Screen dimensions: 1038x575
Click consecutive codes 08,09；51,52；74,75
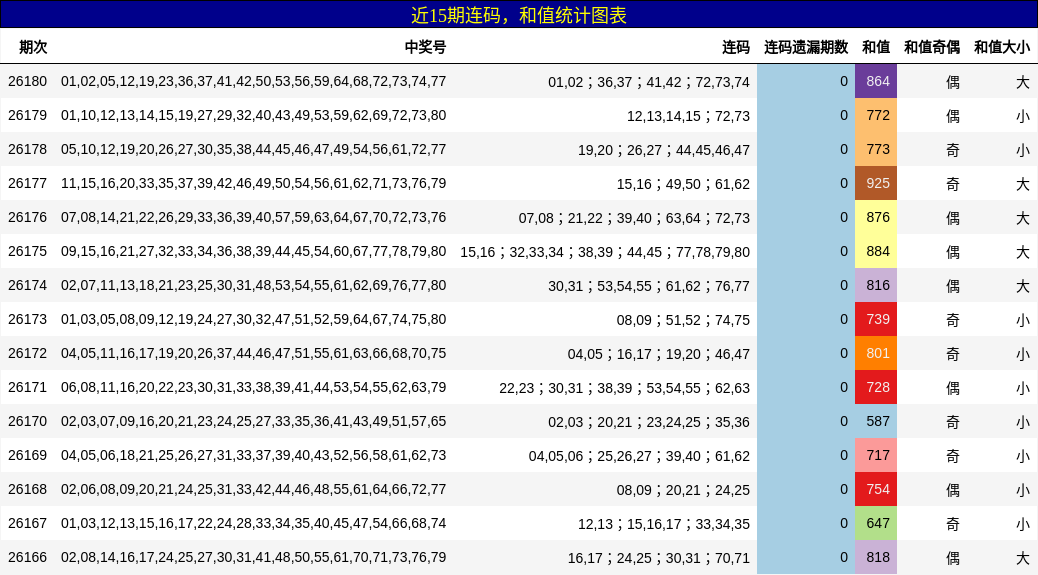click(683, 320)
